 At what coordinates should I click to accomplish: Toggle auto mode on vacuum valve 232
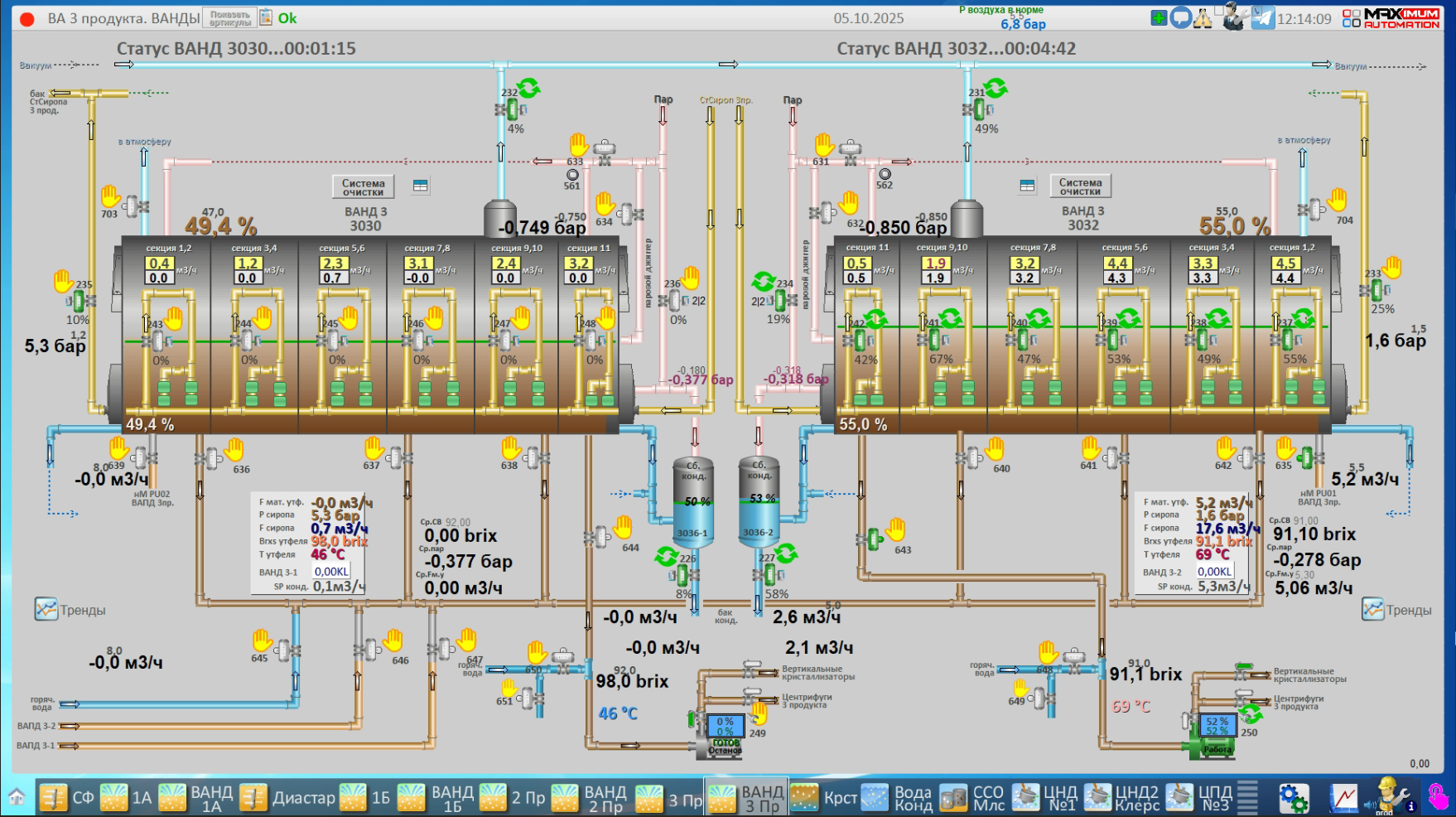(529, 88)
